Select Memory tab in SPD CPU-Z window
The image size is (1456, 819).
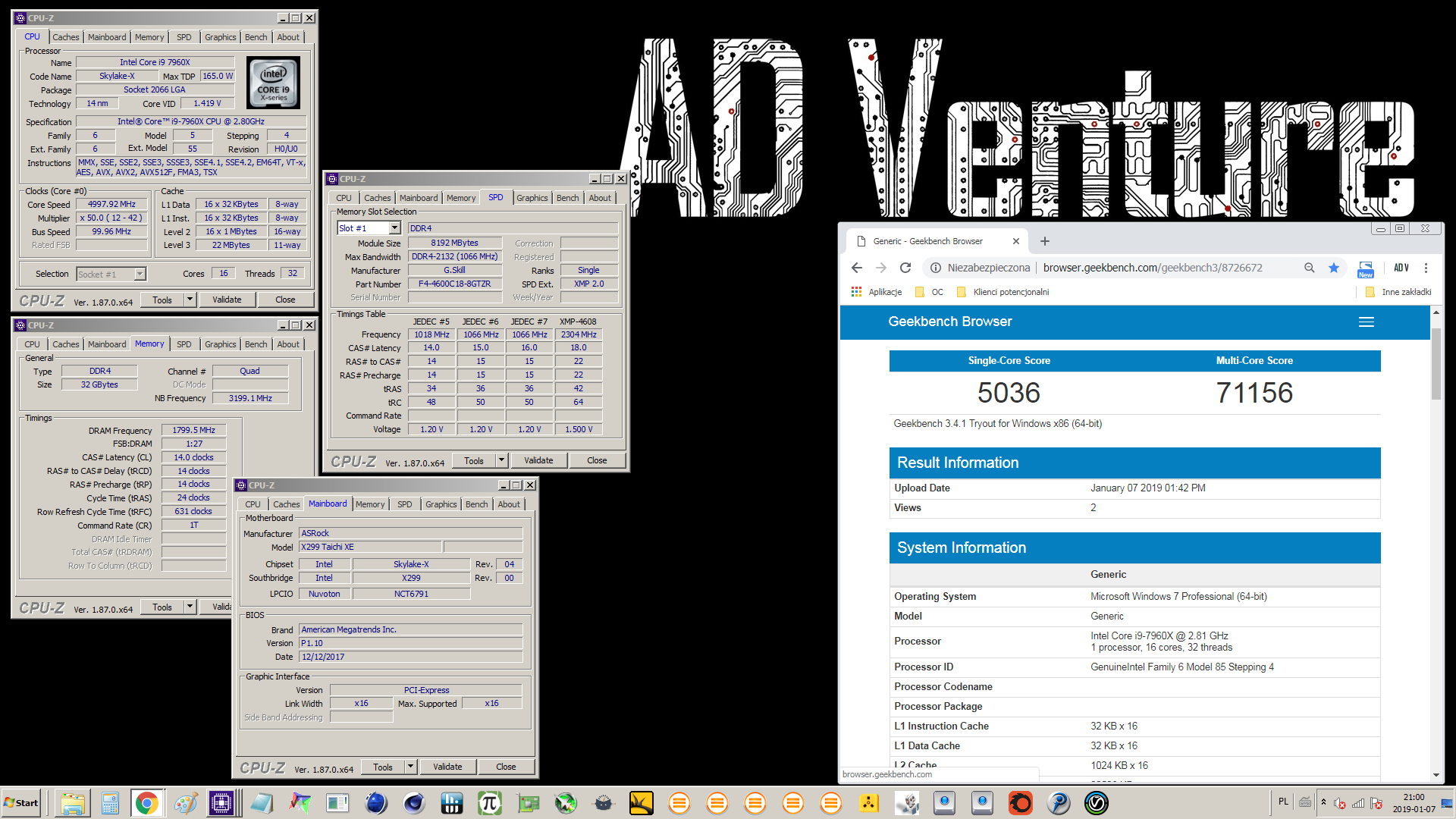coord(461,198)
